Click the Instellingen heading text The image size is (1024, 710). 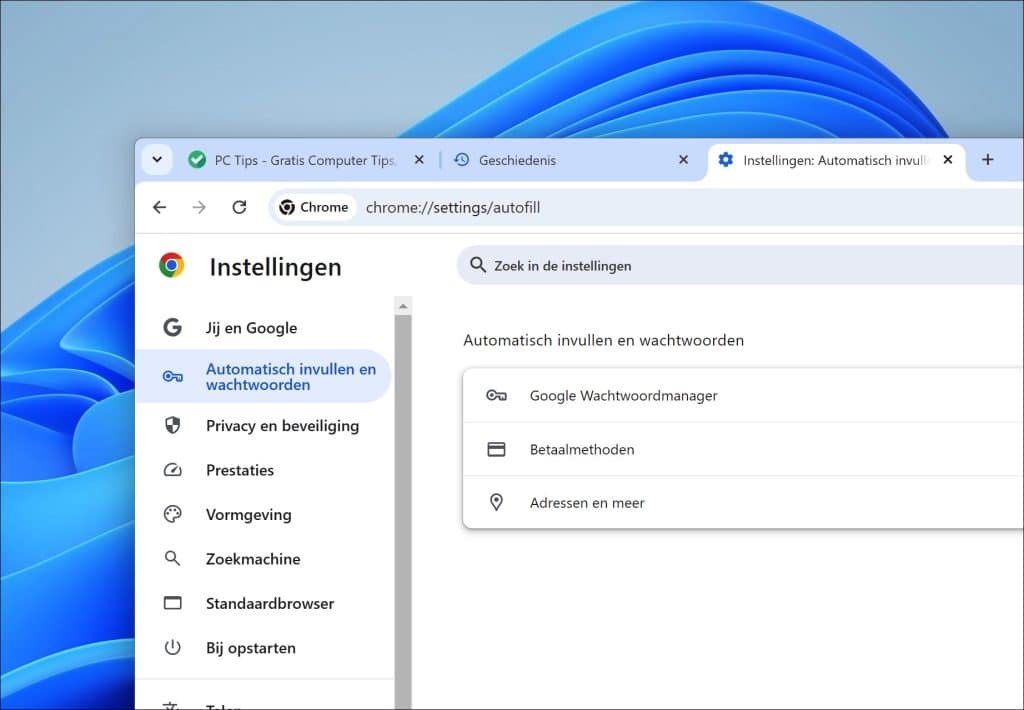coord(275,266)
